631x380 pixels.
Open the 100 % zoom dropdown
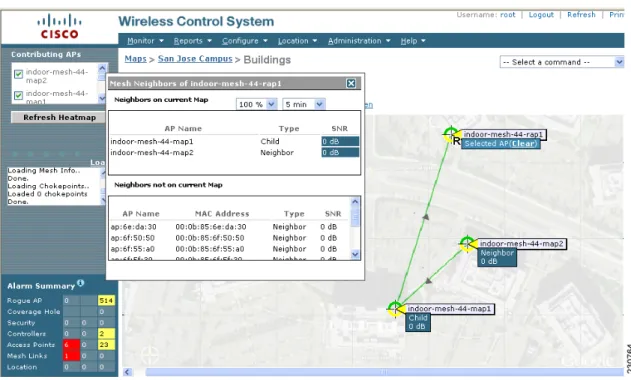tap(256, 104)
